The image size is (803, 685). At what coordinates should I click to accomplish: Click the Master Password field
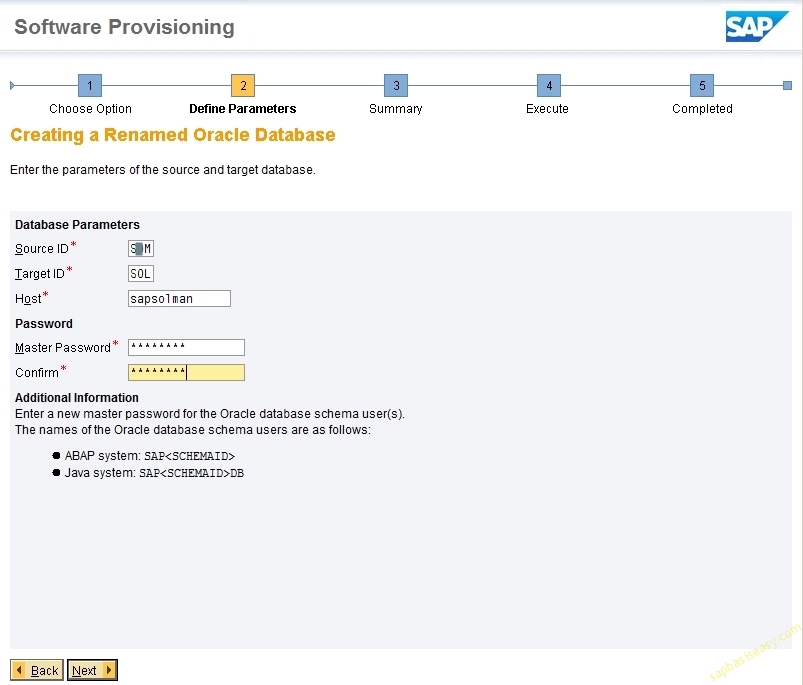186,348
